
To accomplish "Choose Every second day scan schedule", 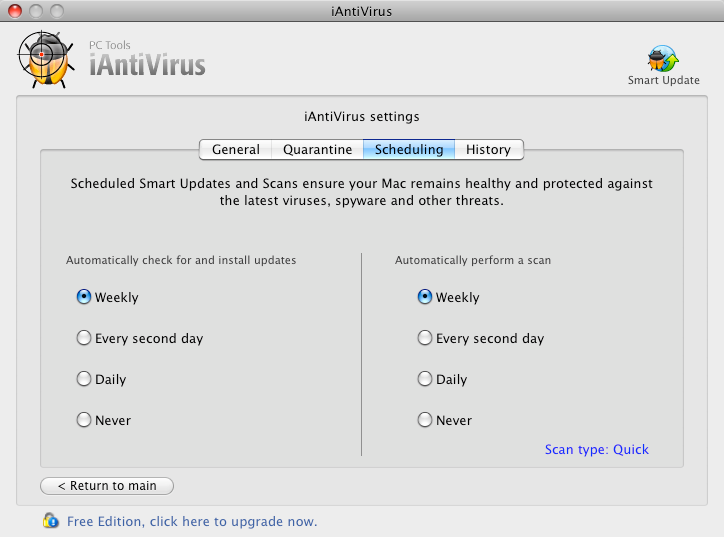I will click(425, 338).
